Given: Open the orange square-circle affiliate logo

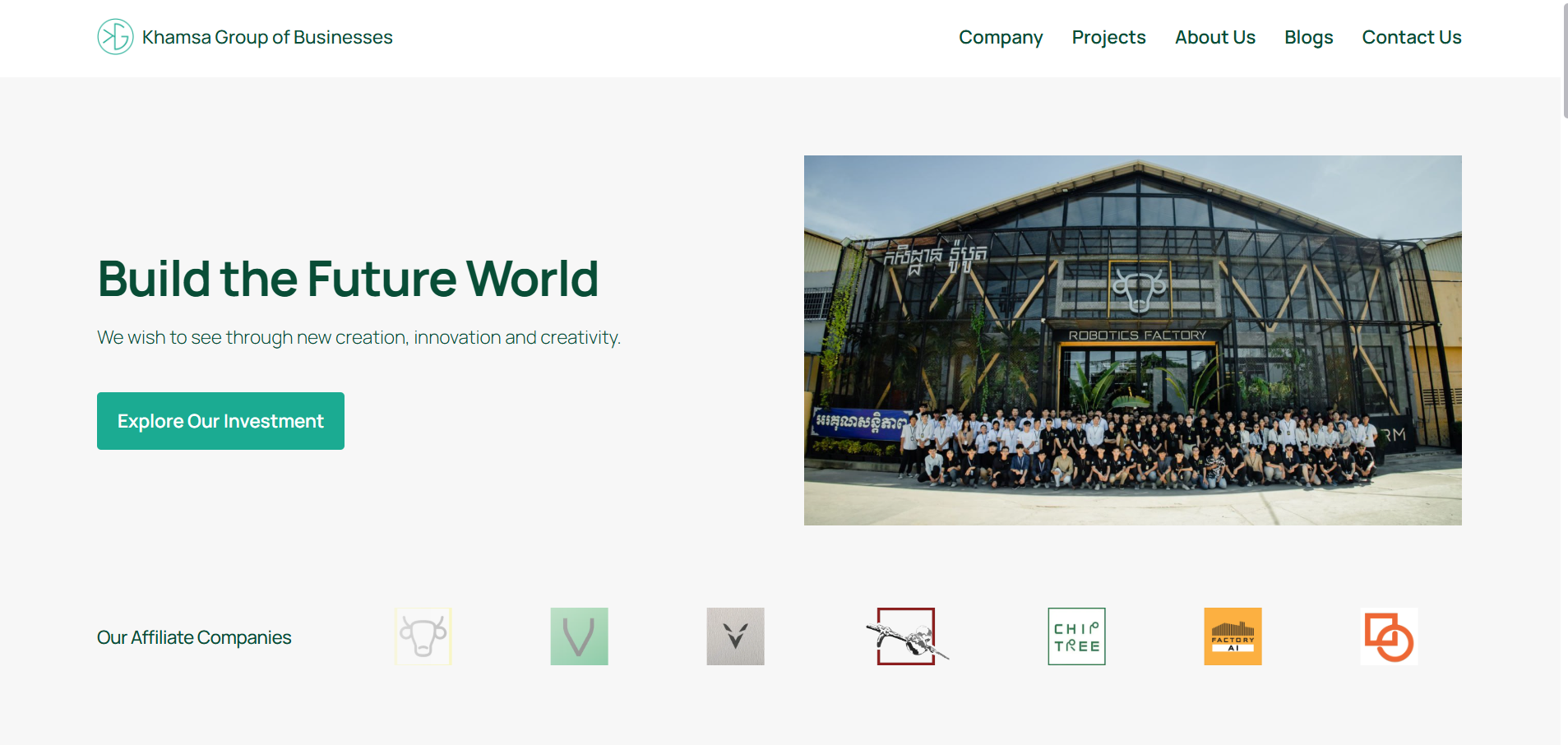Looking at the screenshot, I should [x=1390, y=636].
